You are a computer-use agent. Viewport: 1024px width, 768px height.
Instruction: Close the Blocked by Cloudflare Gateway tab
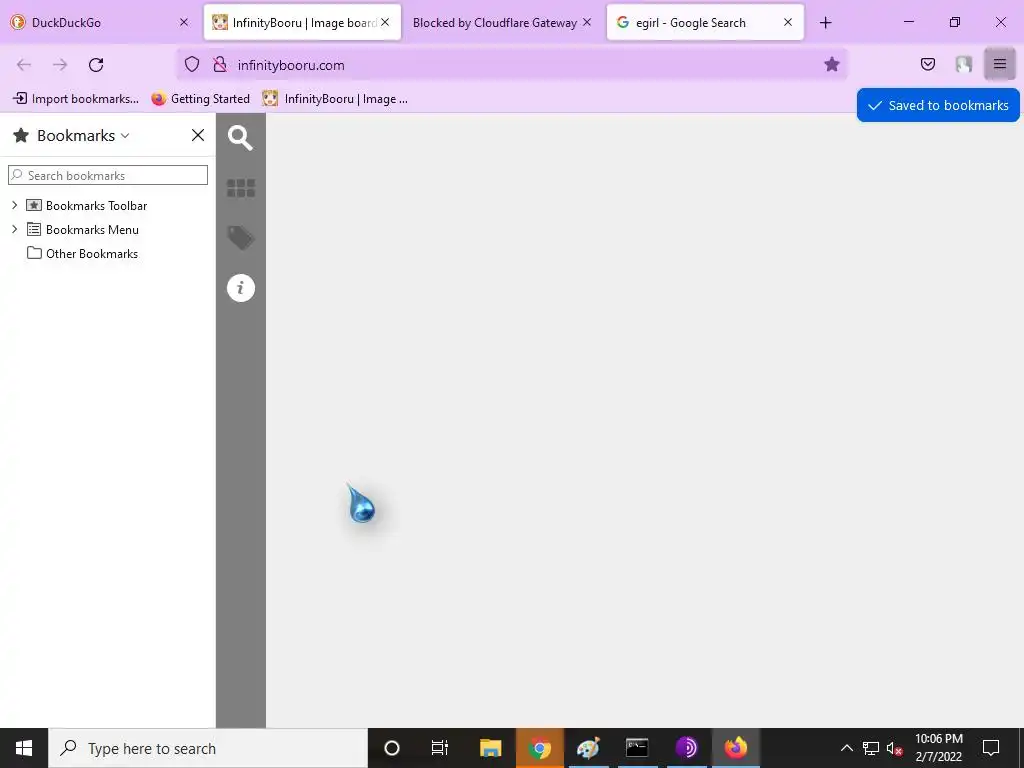587,22
